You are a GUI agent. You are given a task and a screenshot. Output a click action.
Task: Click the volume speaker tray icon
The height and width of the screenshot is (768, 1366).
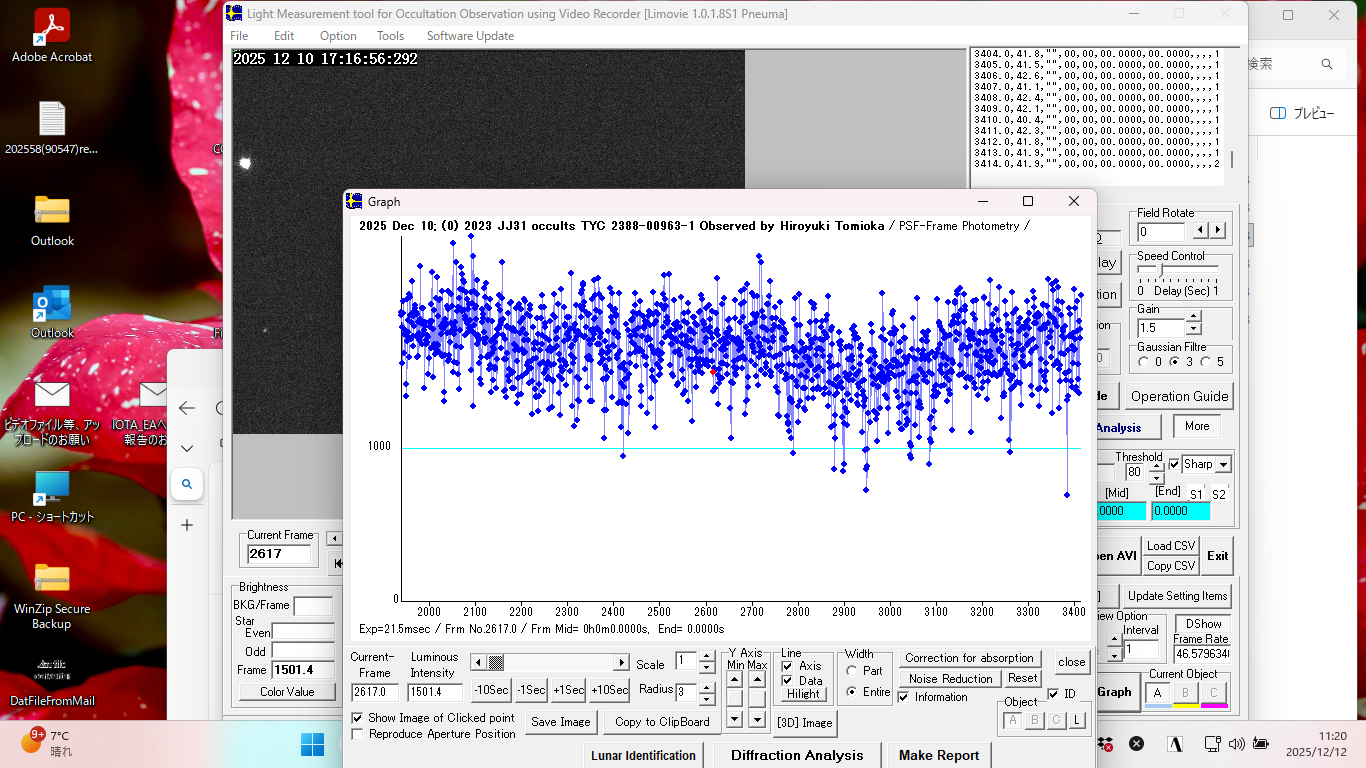point(1236,744)
